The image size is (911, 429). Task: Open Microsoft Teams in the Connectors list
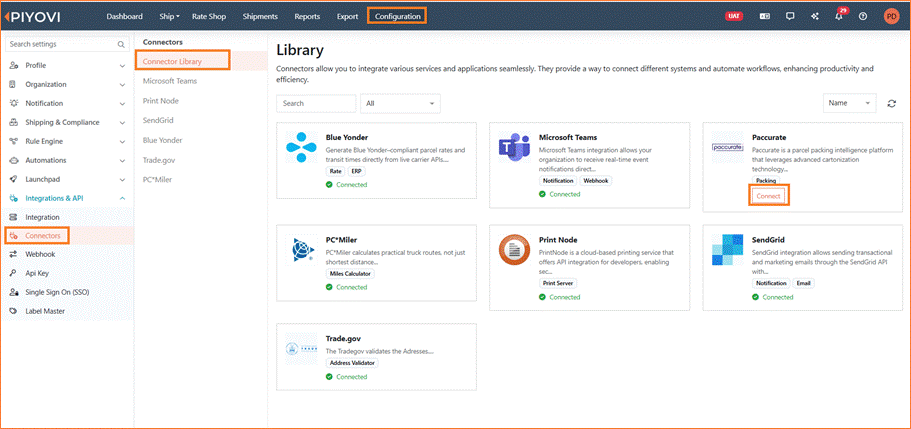coord(170,81)
